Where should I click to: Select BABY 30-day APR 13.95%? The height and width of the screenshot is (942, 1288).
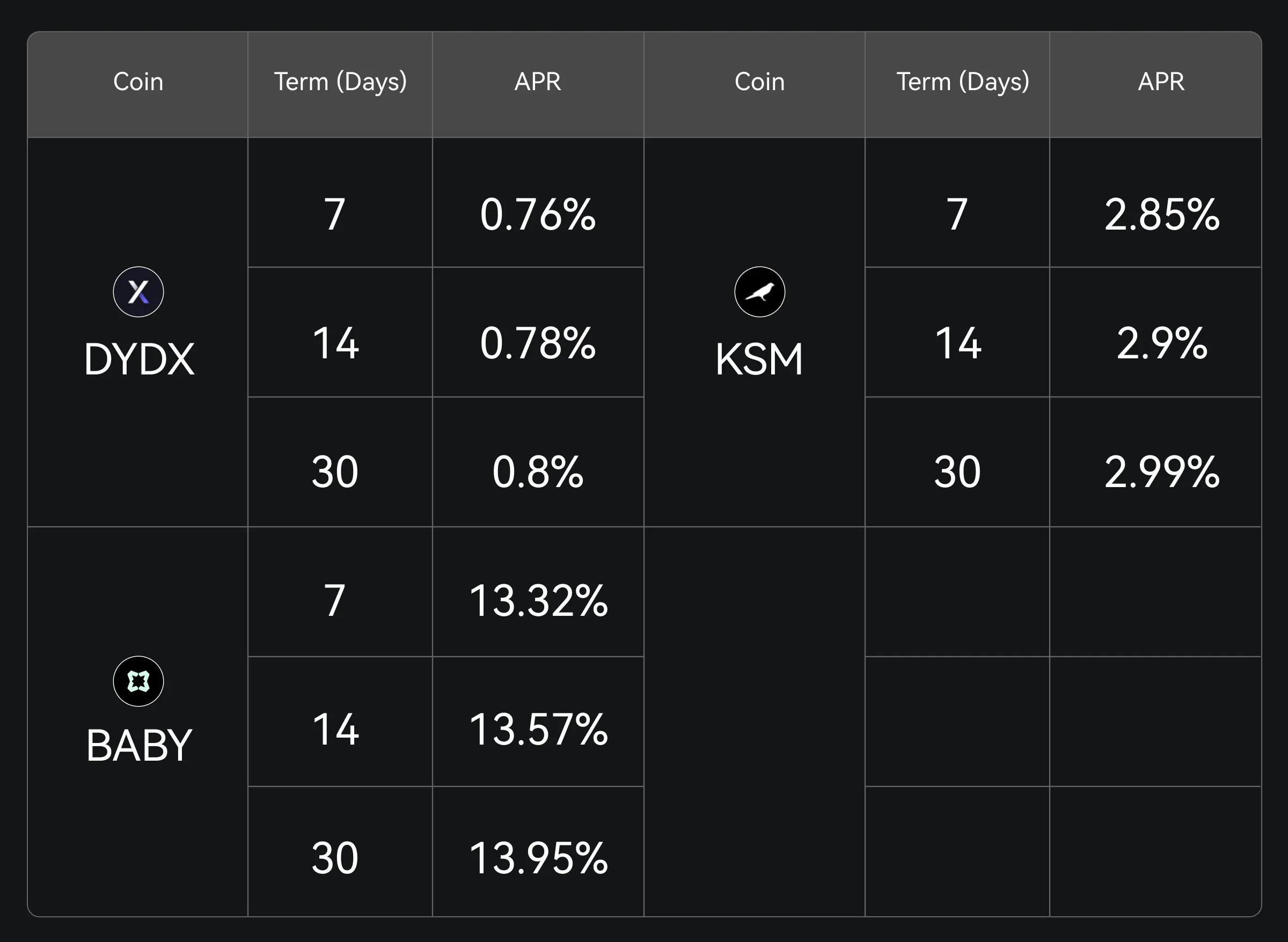538,859
